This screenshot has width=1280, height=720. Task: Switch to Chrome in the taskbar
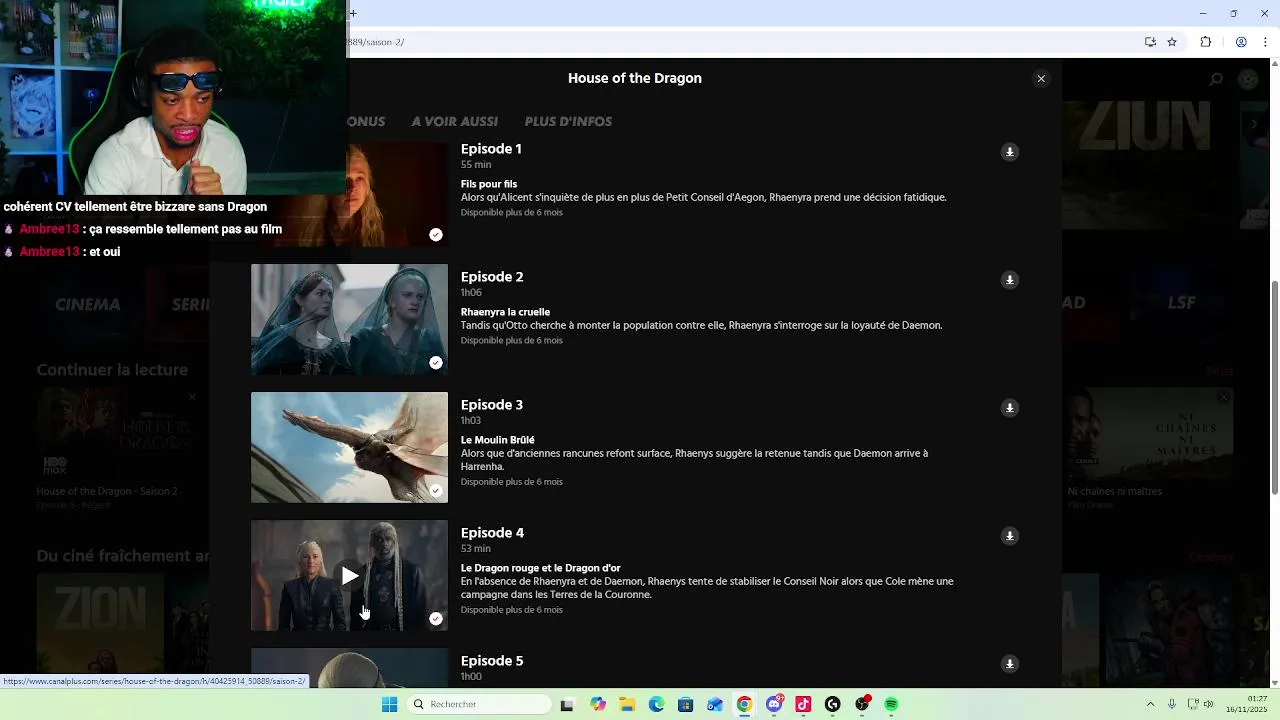point(744,704)
